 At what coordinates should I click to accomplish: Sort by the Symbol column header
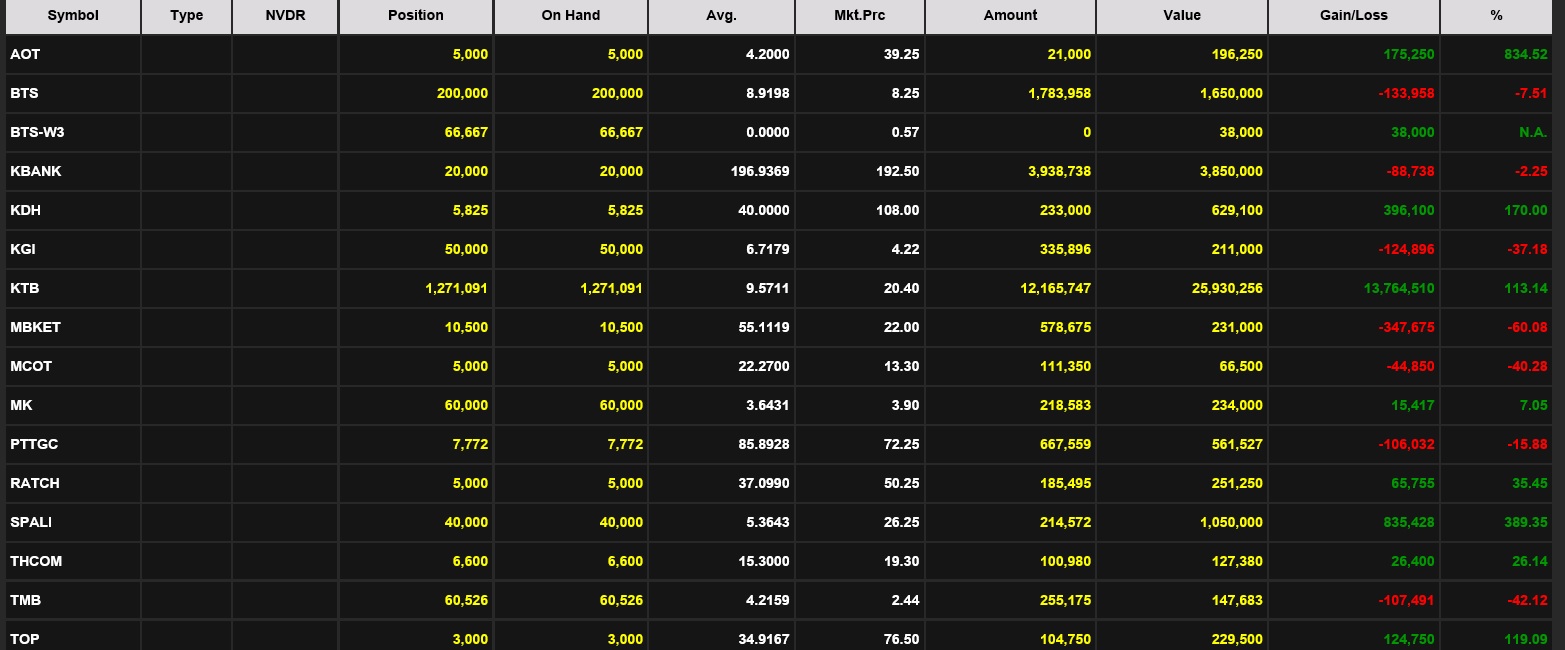72,16
